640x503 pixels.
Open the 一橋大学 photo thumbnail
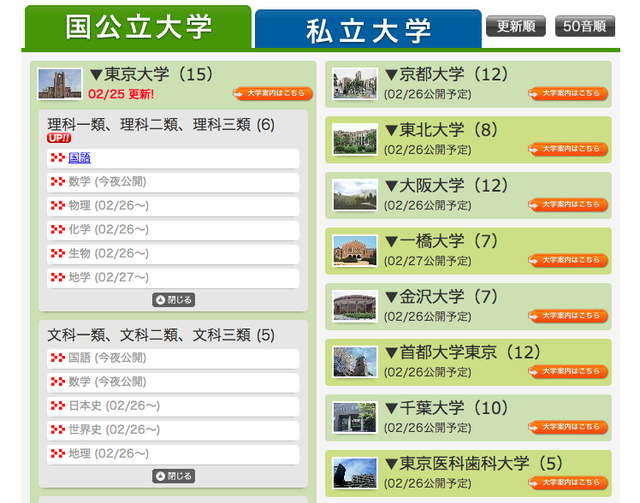point(355,250)
